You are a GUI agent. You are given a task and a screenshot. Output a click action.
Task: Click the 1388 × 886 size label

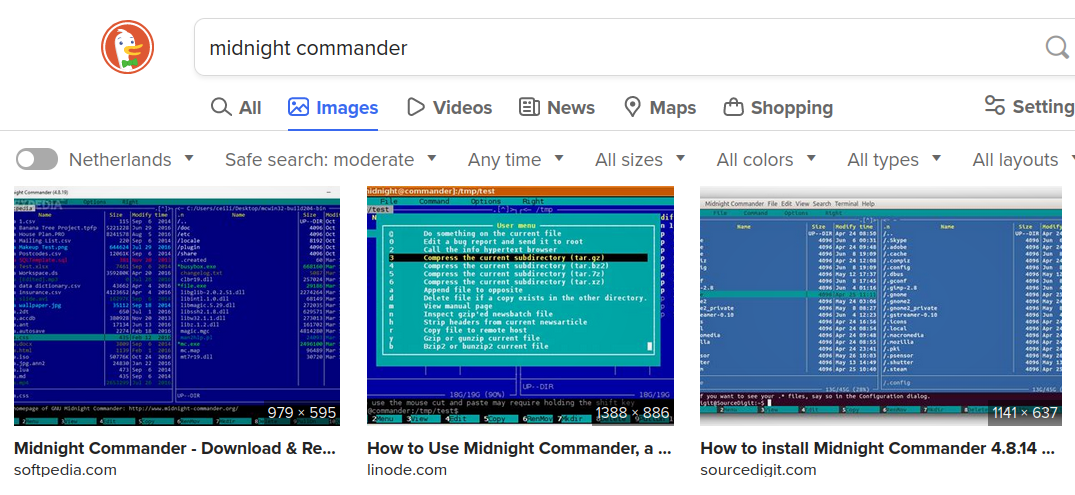(631, 413)
